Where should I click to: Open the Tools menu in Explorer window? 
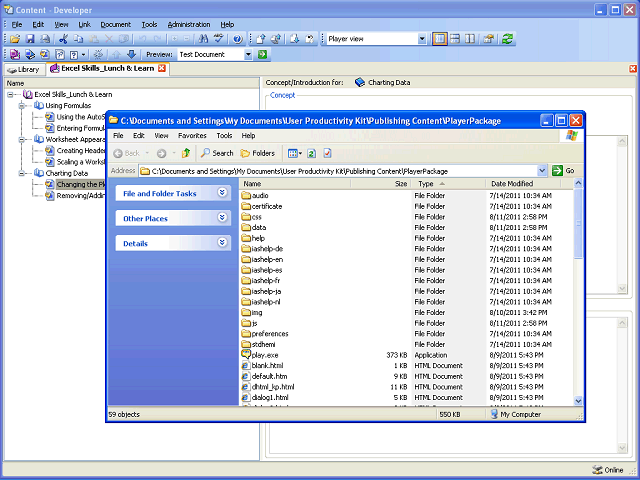tap(224, 136)
